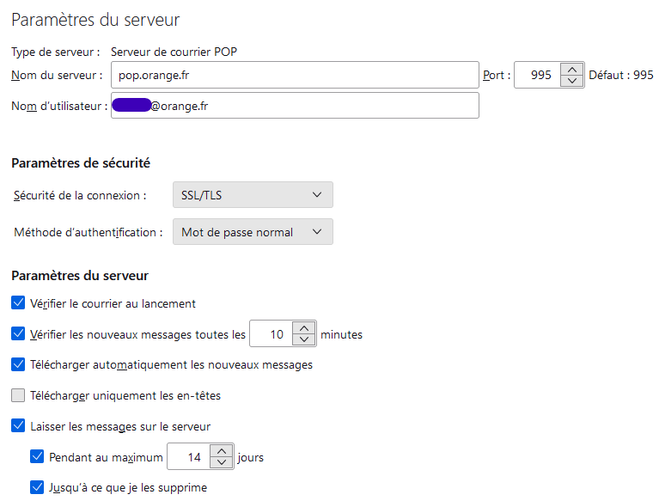Select the Port number field
This screenshot has width=659, height=501.
pyautogui.click(x=536, y=75)
